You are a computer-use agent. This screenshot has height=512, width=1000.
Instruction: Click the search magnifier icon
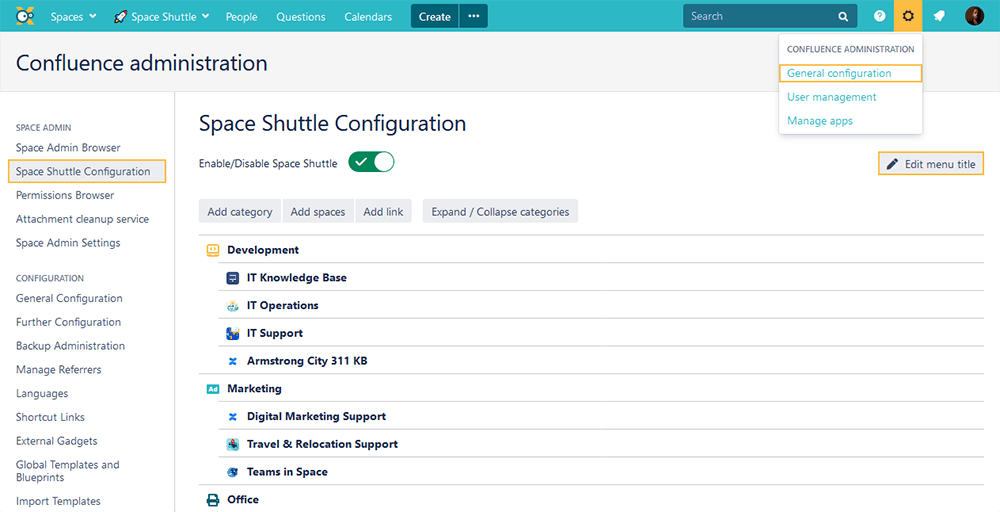(843, 17)
